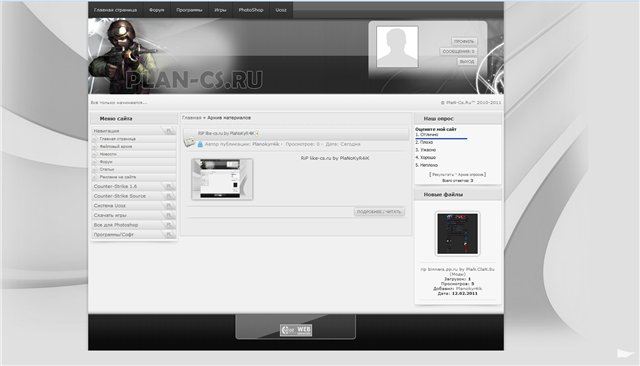Image resolution: width=640 pixels, height=366 pixels.
Task: Select poll answer 3. Ужасно
Action: pyautogui.click(x=426, y=150)
